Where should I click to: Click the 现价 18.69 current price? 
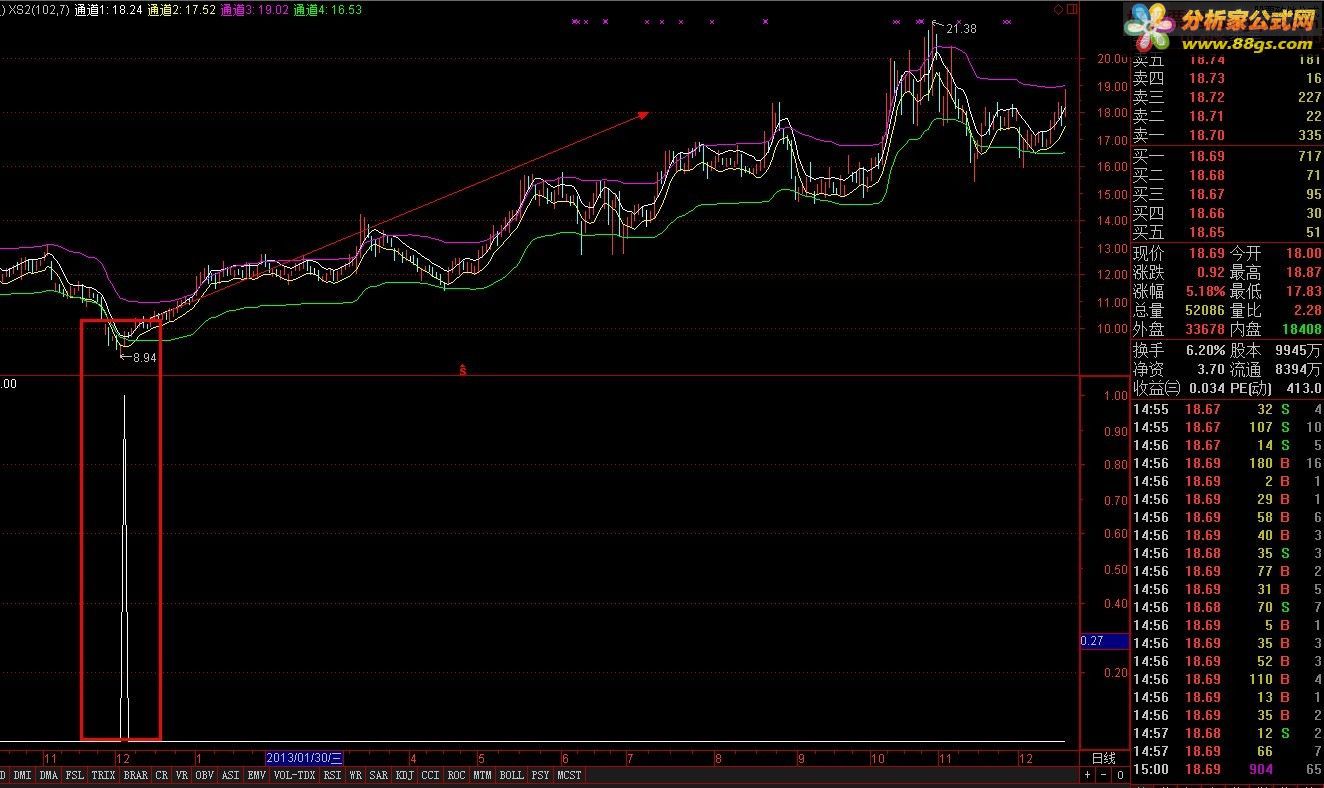coord(1206,253)
